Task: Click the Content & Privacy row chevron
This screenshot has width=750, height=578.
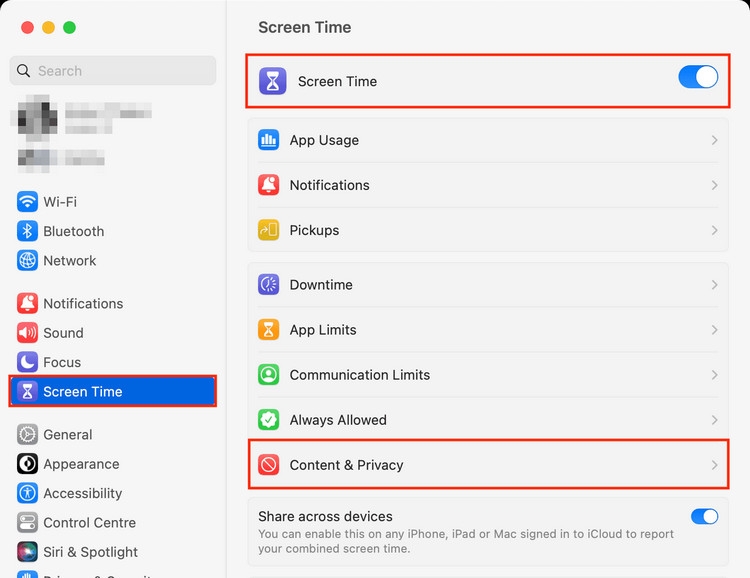Action: [x=714, y=465]
